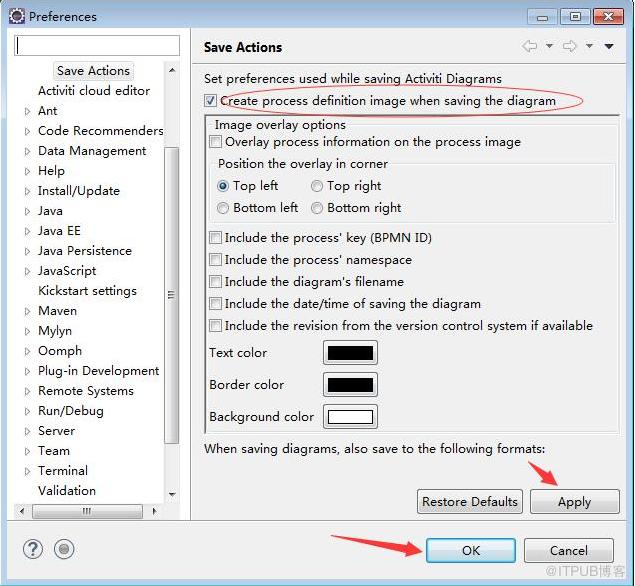
Task: Check Include the diagram's filename
Action: (x=215, y=281)
